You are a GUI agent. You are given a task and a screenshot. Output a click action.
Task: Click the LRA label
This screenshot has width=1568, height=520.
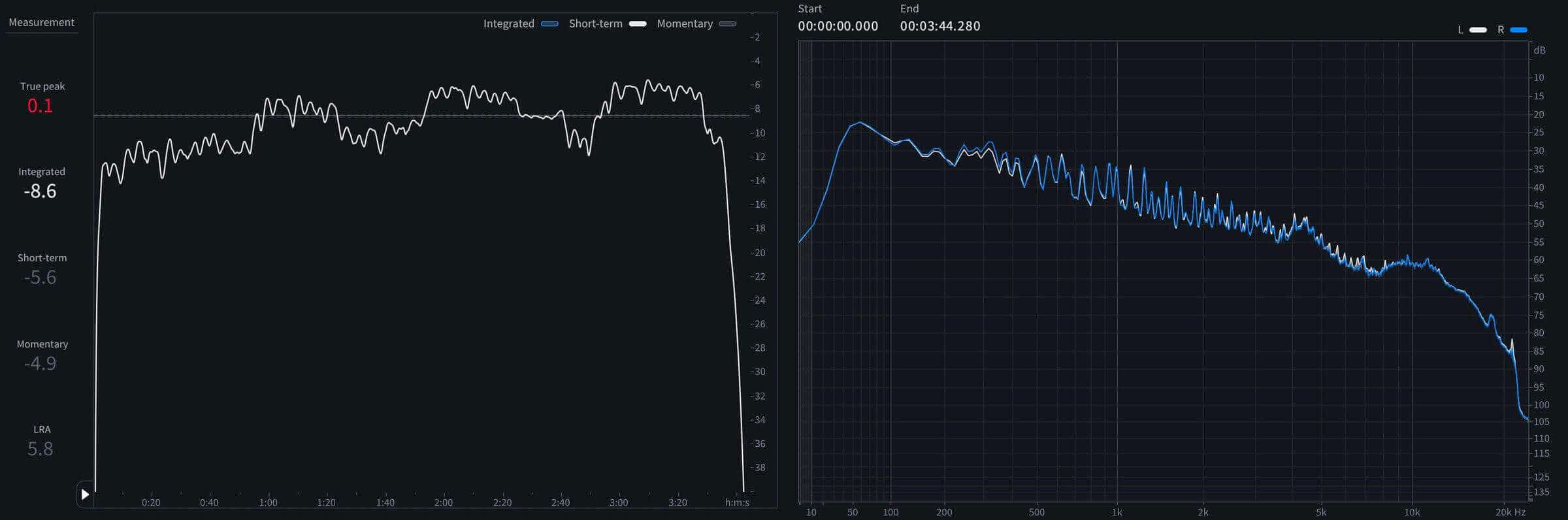pos(42,429)
